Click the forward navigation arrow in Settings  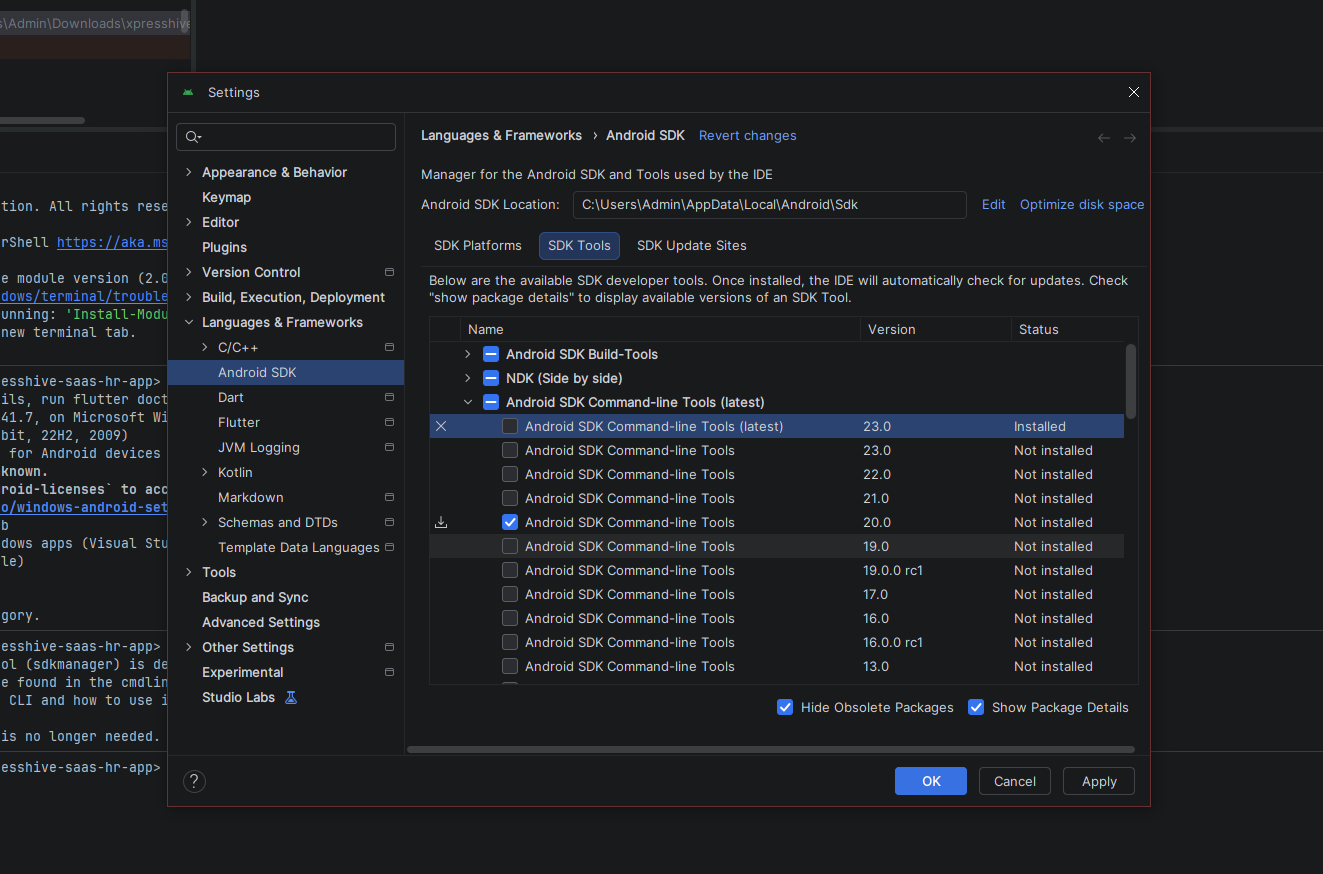pyautogui.click(x=1130, y=138)
